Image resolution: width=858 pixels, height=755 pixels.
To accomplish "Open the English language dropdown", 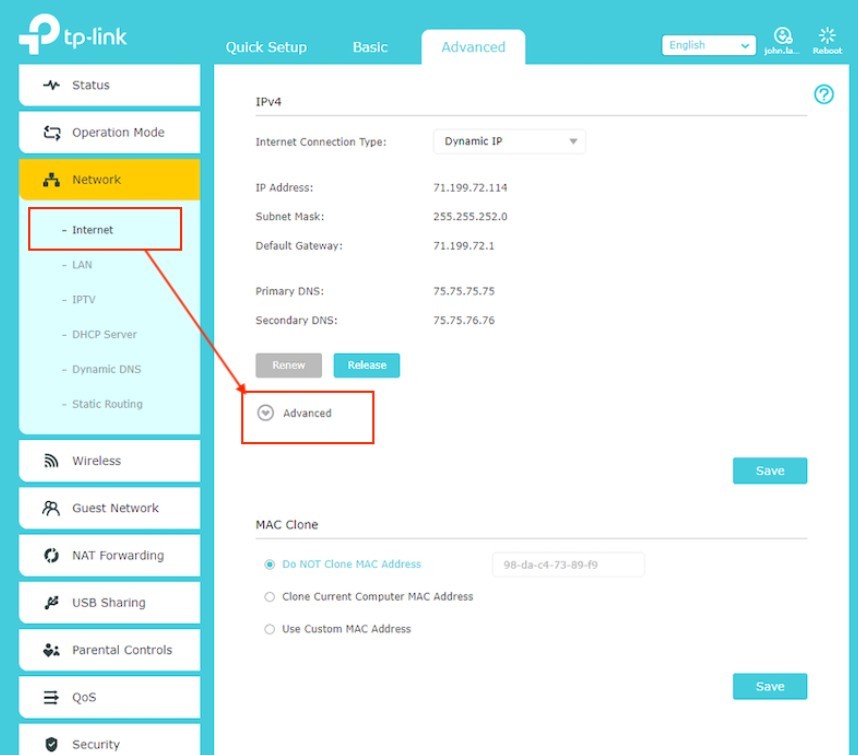I will 708,46.
